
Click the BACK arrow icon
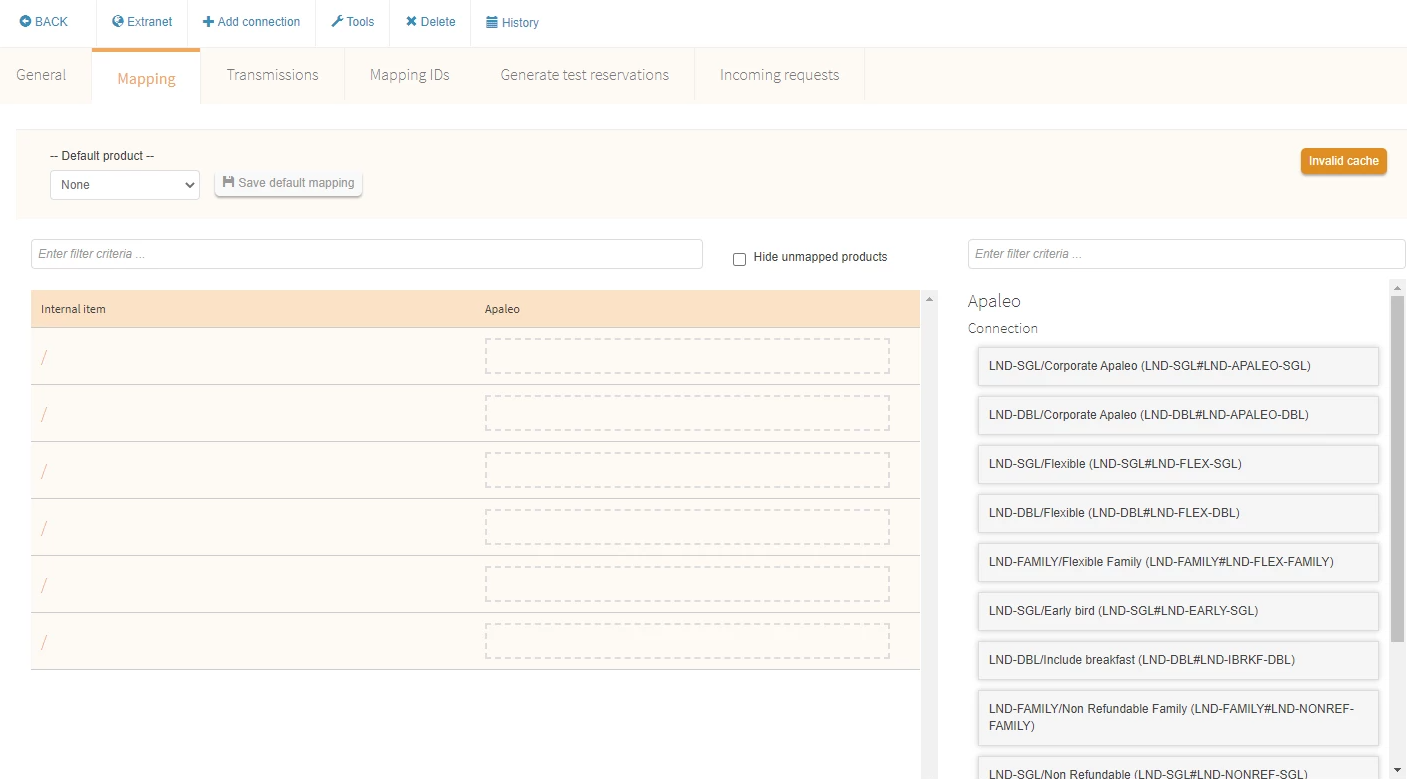(25, 22)
